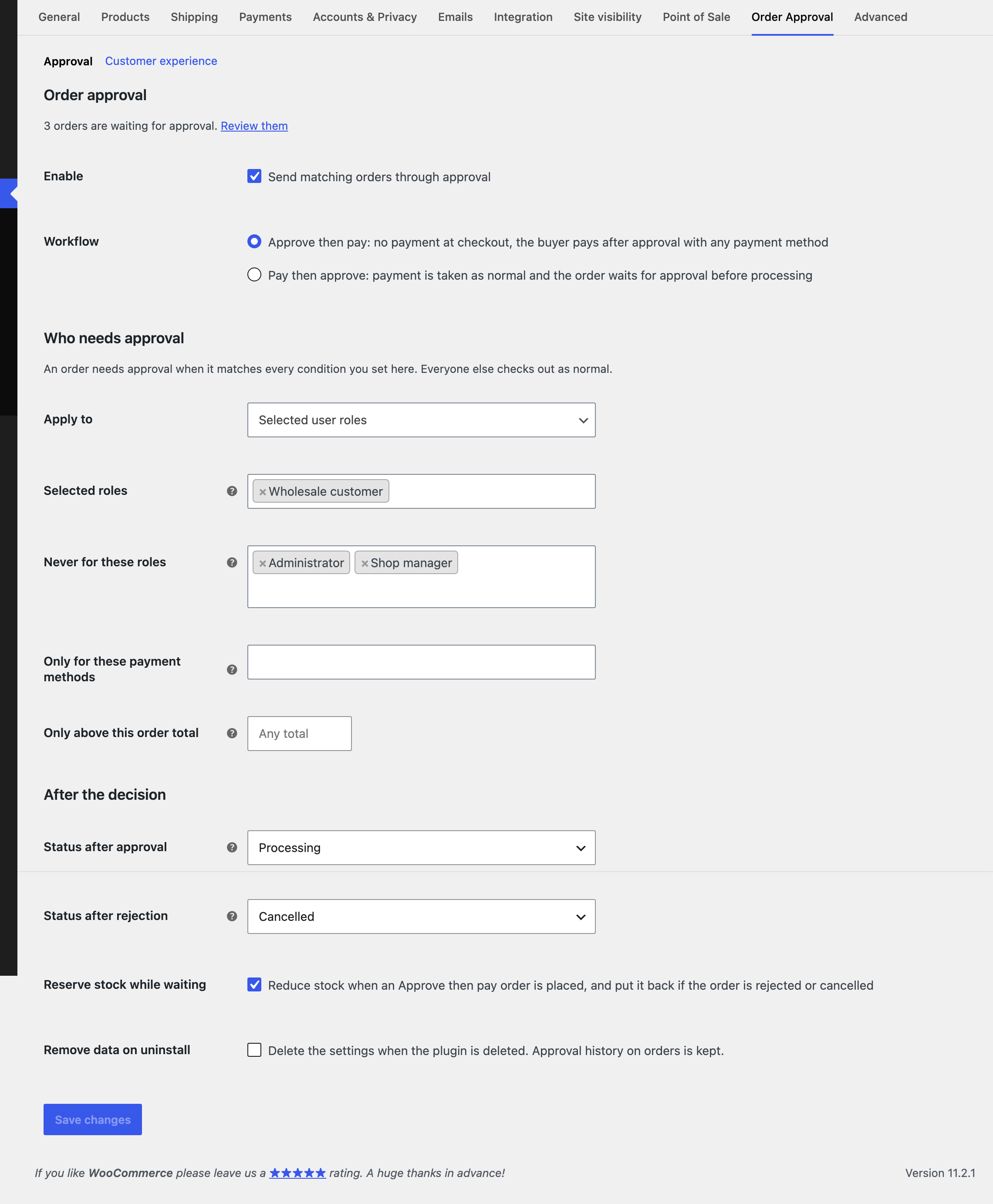The image size is (993, 1204).
Task: Open the Advanced tab
Action: pyautogui.click(x=880, y=17)
